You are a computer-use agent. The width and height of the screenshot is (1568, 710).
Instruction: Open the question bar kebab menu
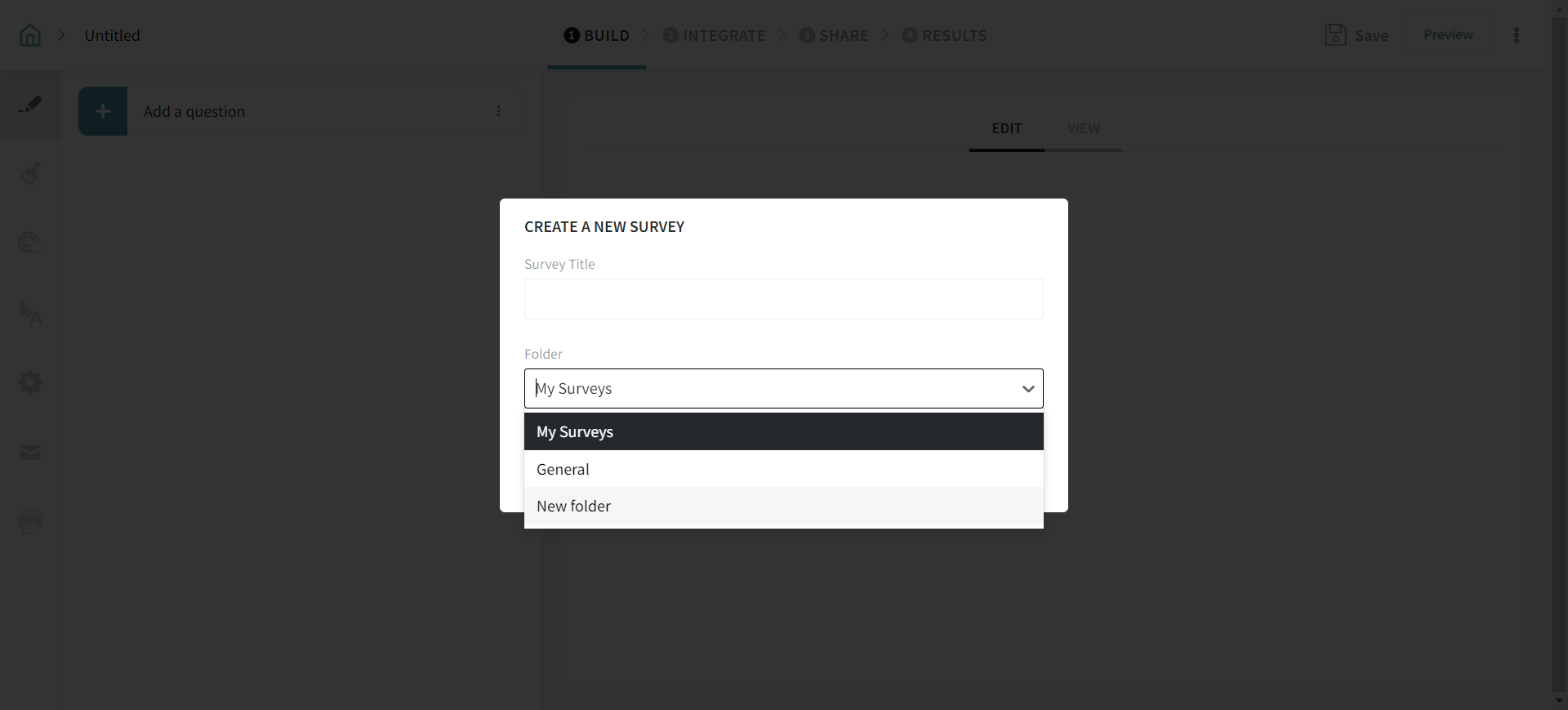(x=499, y=111)
